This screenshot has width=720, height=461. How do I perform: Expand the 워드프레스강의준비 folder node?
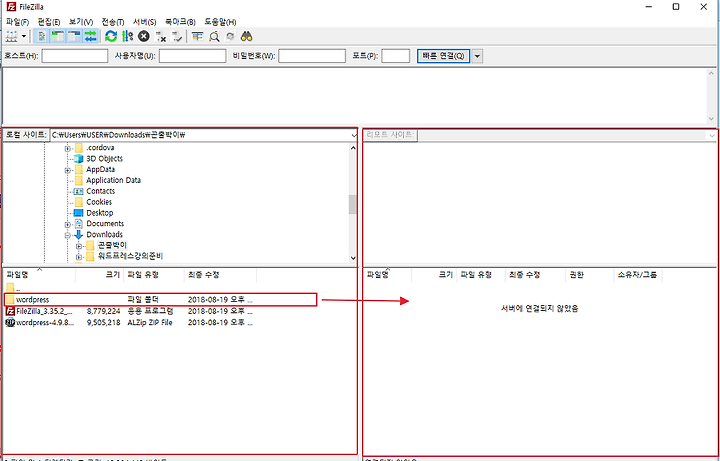click(79, 257)
